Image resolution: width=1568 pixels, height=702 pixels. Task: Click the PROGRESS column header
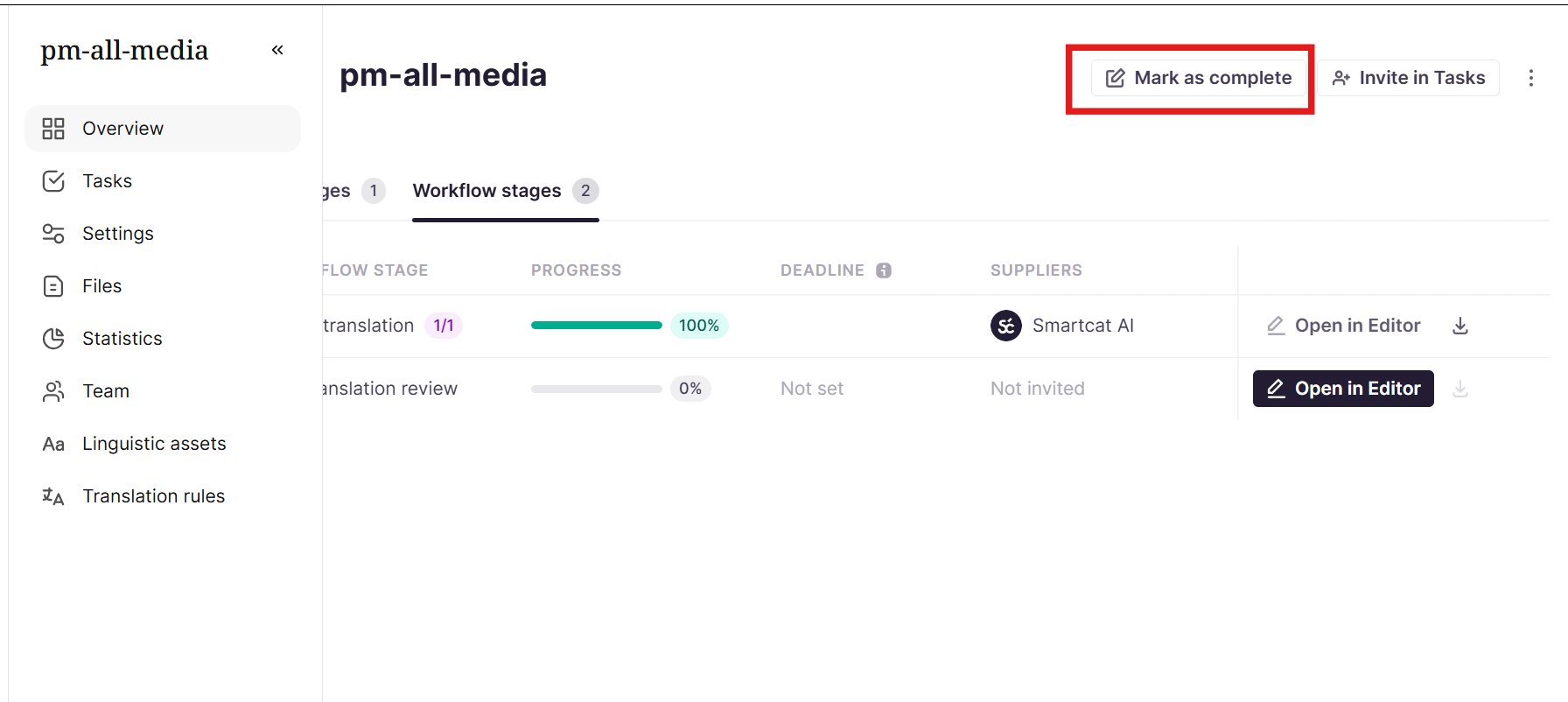(x=577, y=270)
